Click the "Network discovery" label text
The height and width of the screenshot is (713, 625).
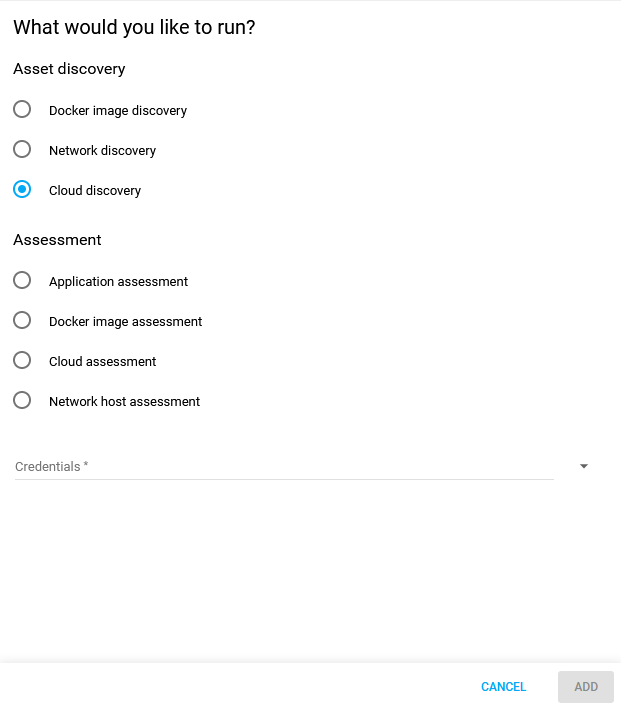102,151
